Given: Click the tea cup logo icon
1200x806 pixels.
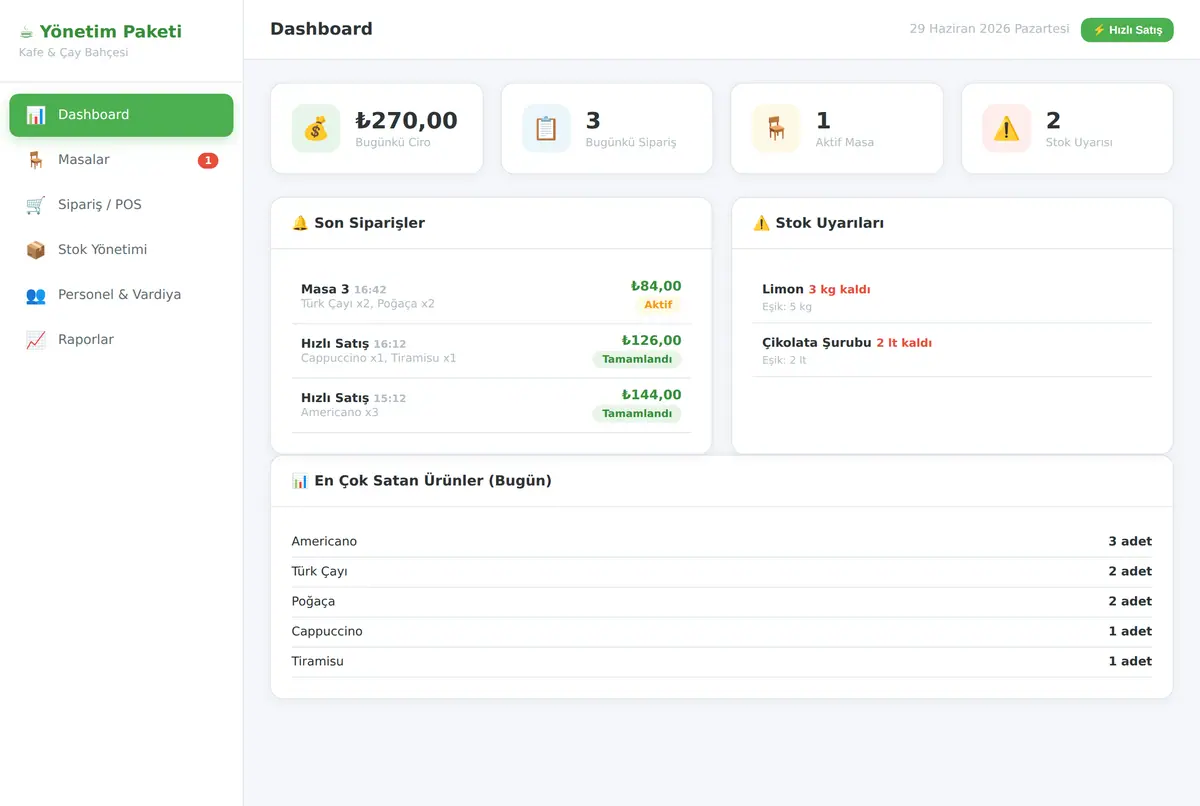Looking at the screenshot, I should [27, 32].
